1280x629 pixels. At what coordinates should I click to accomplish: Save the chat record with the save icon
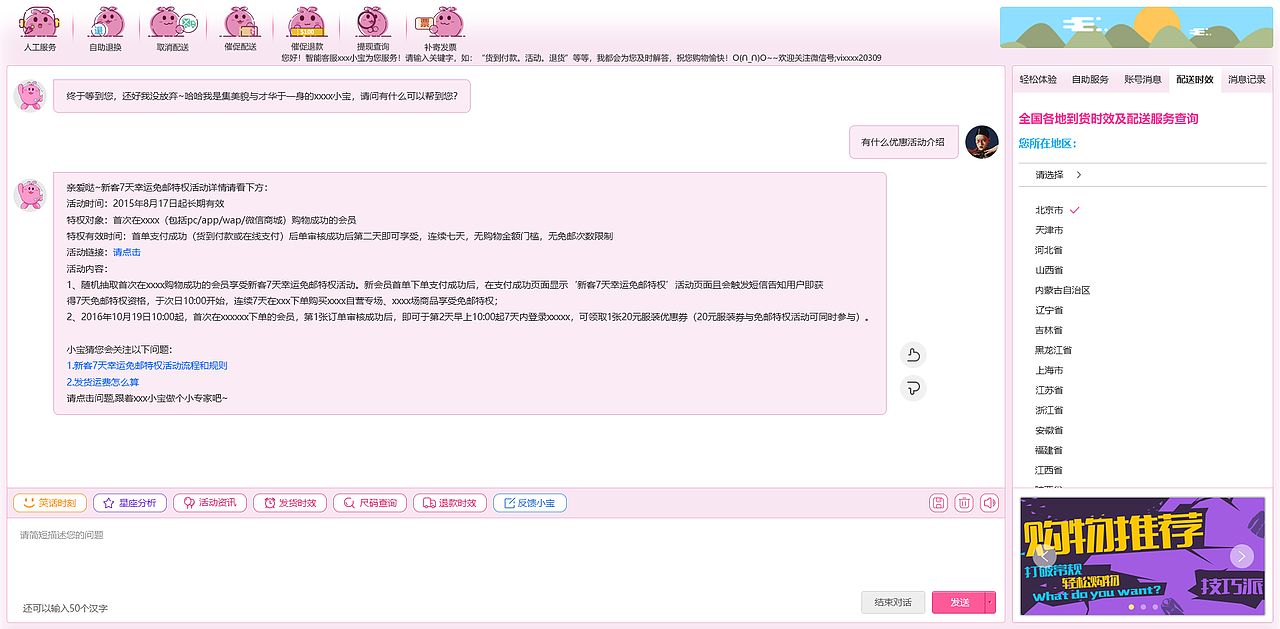click(x=938, y=503)
